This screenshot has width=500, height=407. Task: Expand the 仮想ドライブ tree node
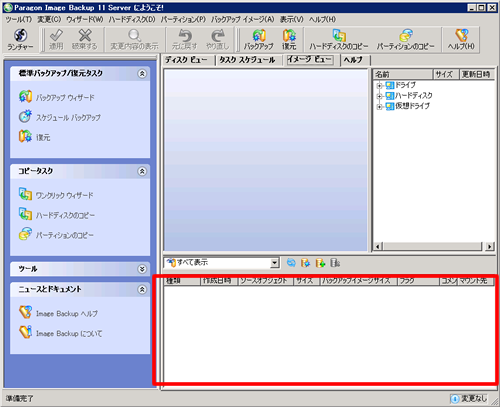(x=379, y=107)
